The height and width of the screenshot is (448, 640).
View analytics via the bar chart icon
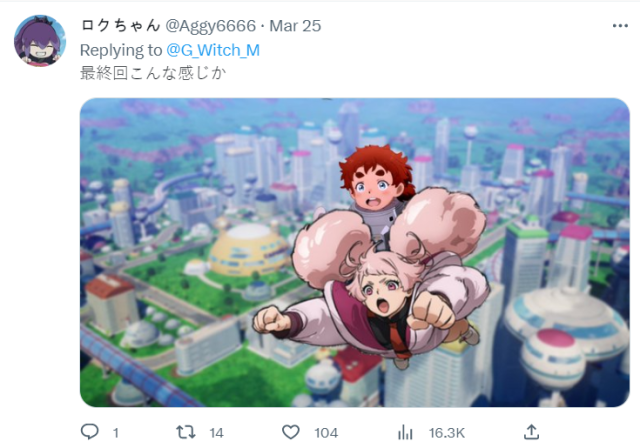coord(405,432)
